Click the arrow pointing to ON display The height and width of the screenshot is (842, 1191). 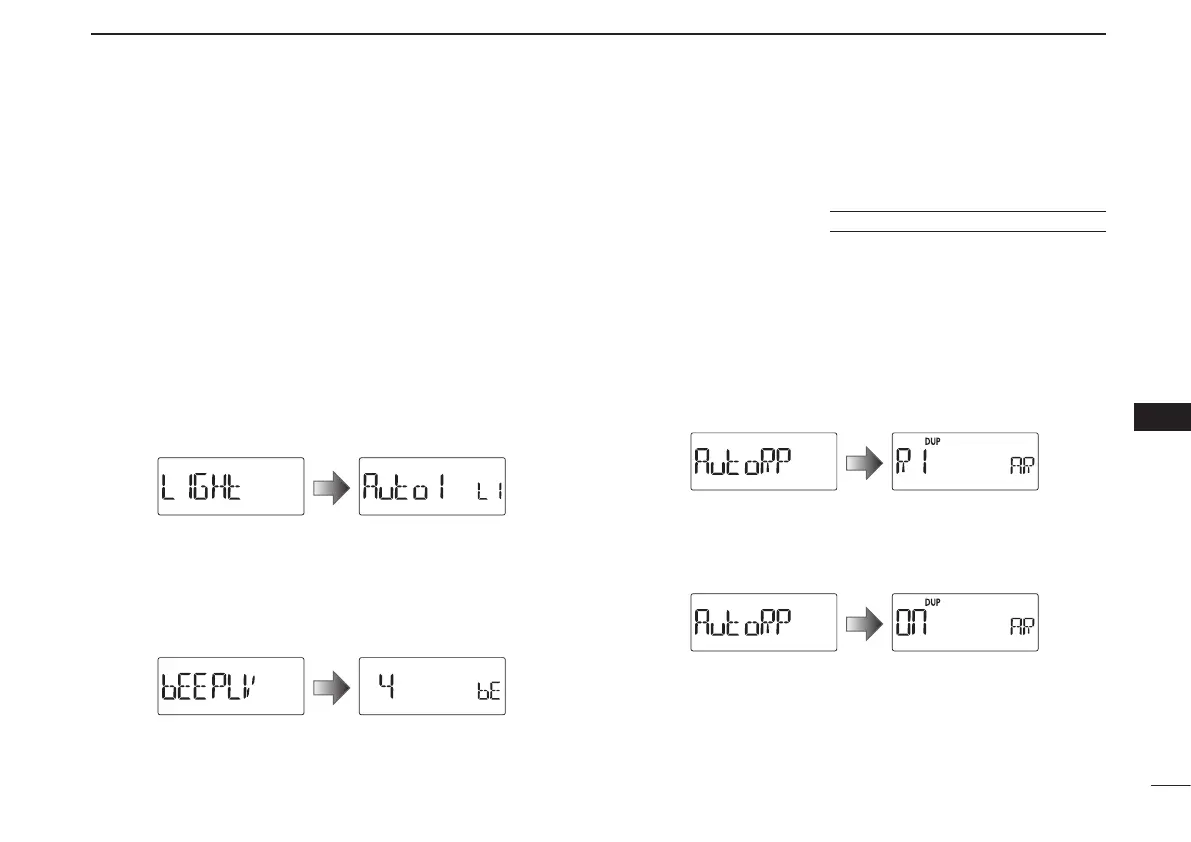point(864,623)
